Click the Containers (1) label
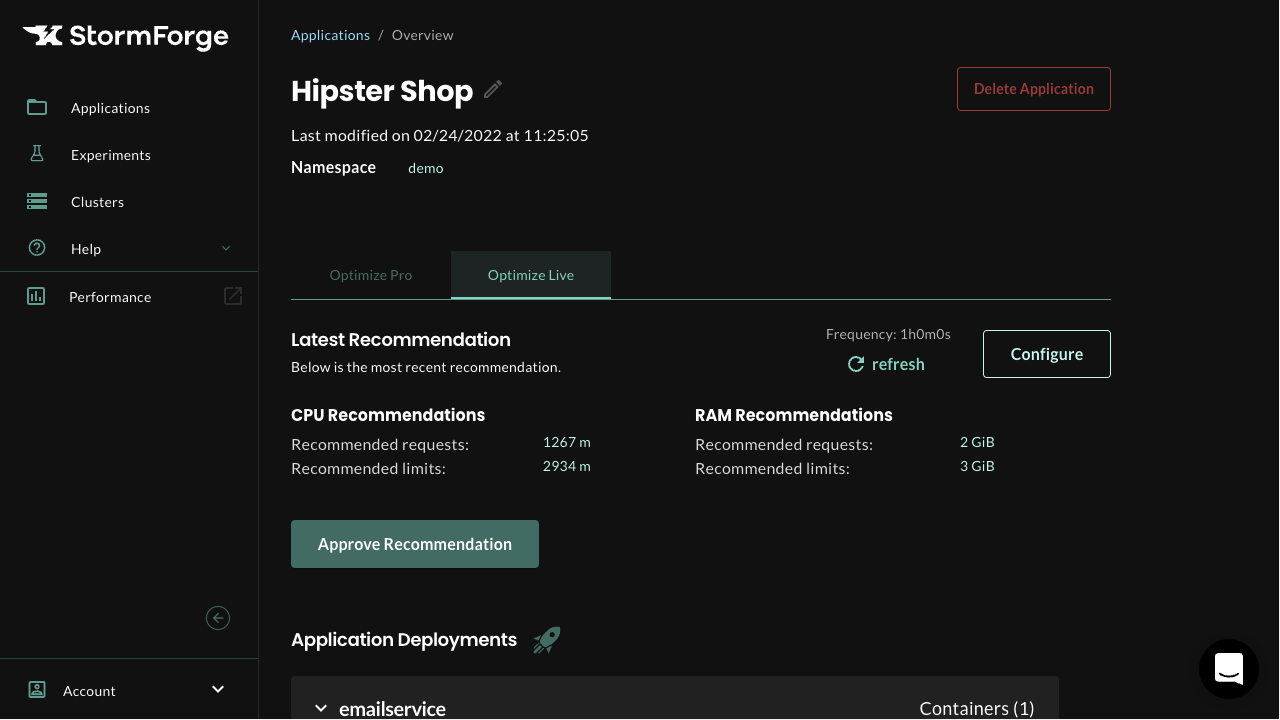 click(x=977, y=708)
